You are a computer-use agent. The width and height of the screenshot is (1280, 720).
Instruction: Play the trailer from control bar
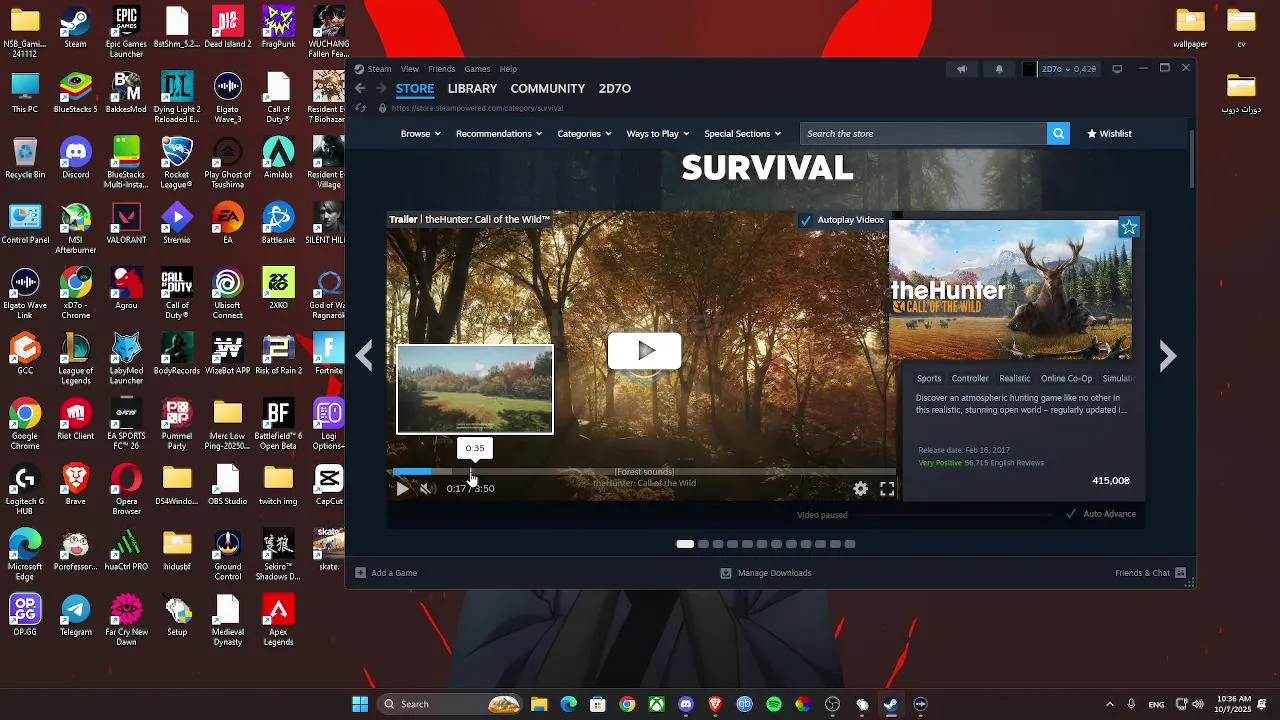tap(402, 489)
